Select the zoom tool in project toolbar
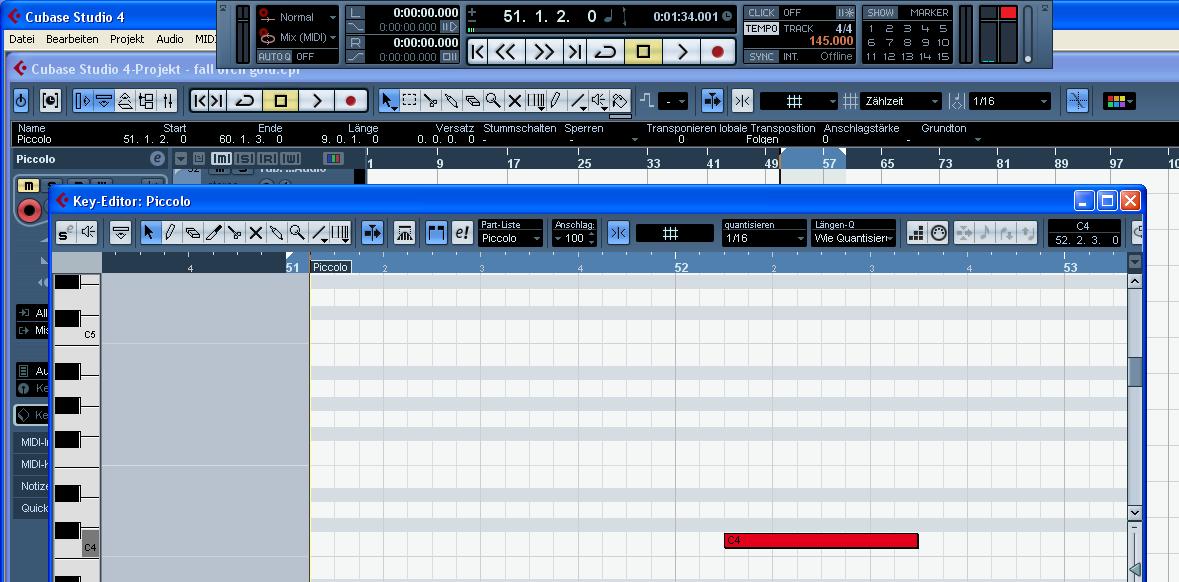The width and height of the screenshot is (1179, 582). click(x=493, y=100)
